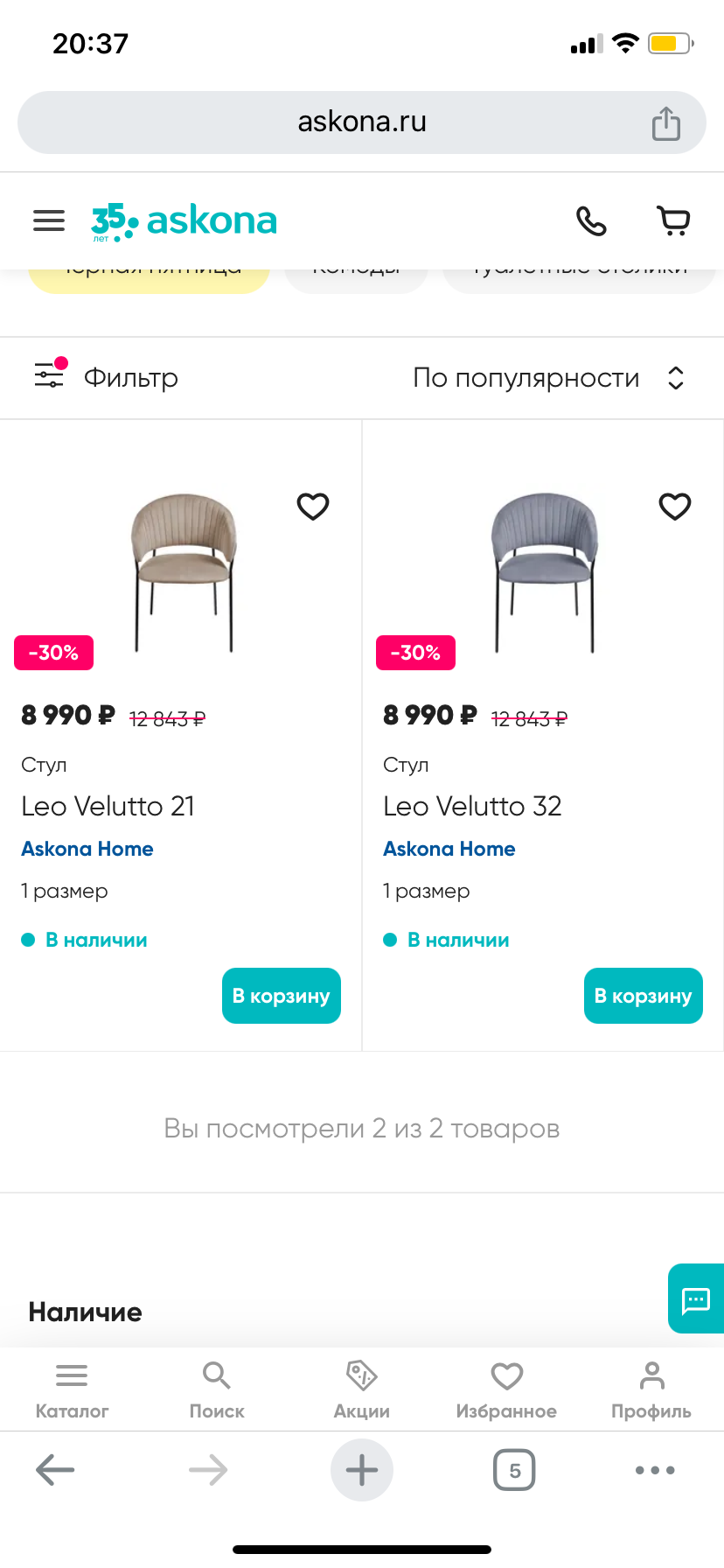Add Leo Velutto 21 to cart
This screenshot has height=1568, width=724.
point(281,996)
